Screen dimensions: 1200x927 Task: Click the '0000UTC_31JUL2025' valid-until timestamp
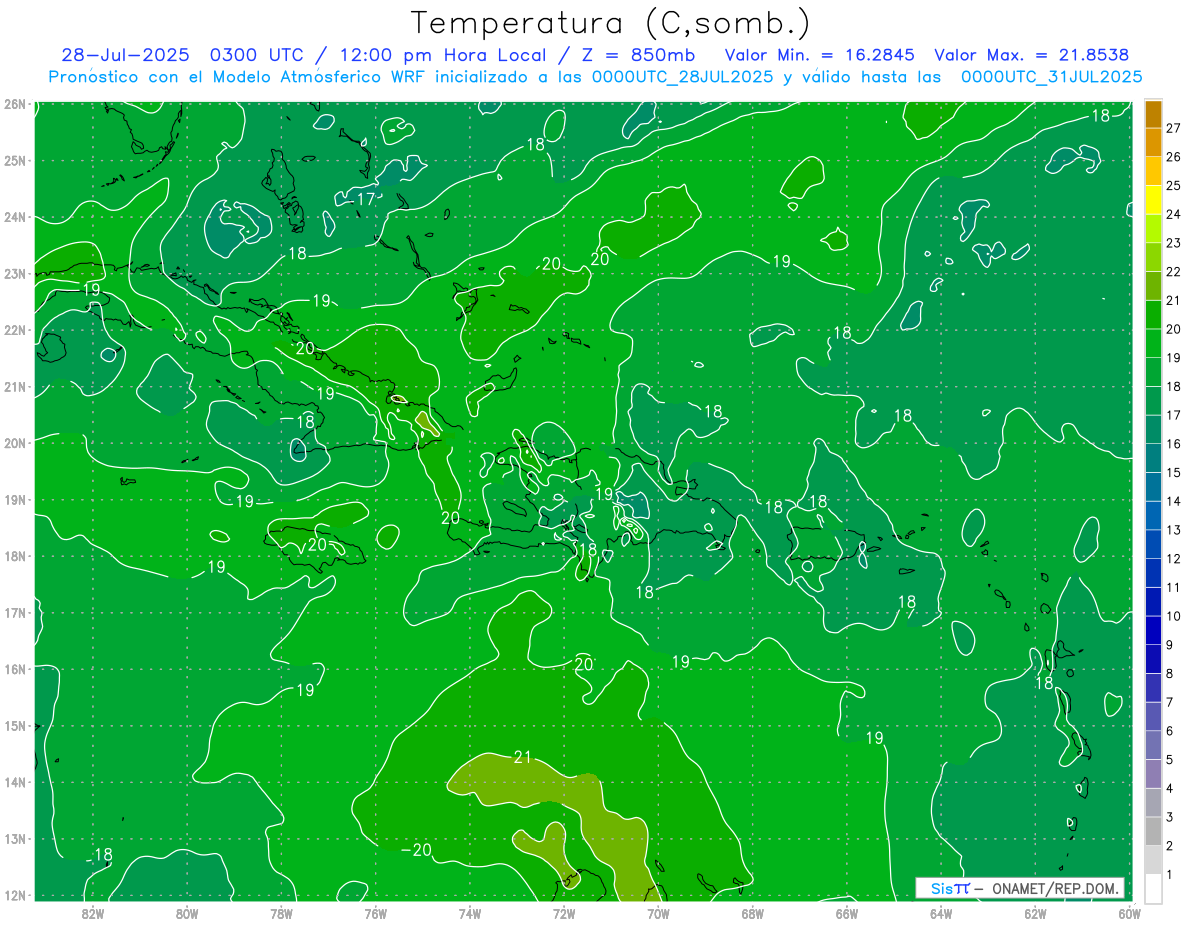[x=1052, y=77]
